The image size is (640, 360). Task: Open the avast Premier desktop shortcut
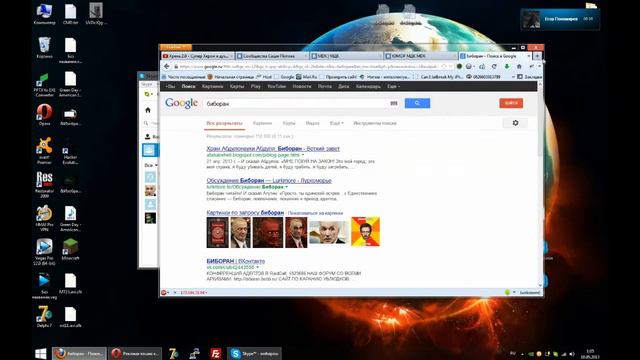point(44,150)
